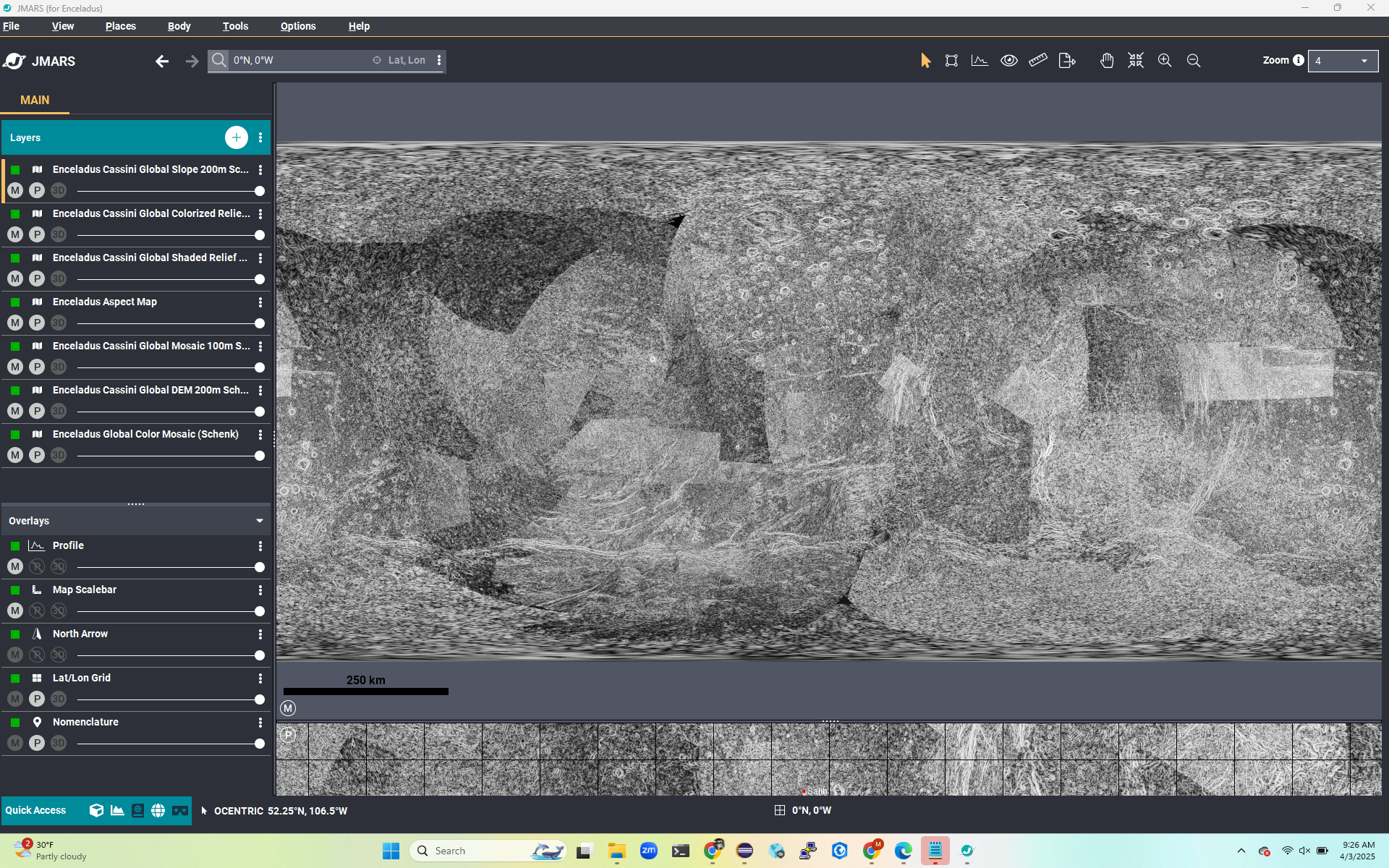This screenshot has width=1389, height=868.
Task: Adjust opacity slider for Global Slope layer
Action: pos(169,191)
